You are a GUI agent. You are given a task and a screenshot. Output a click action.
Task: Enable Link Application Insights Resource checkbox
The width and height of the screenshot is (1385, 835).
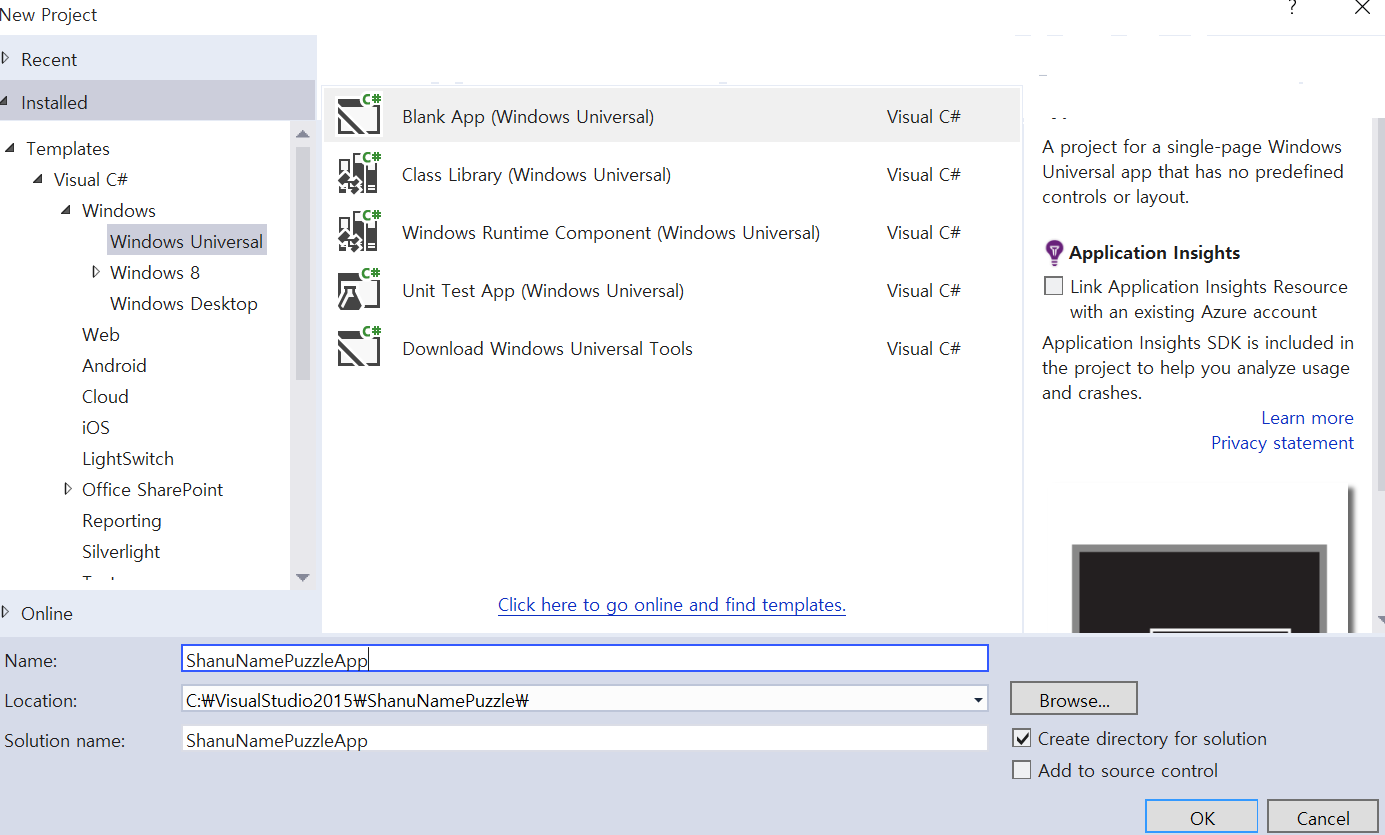point(1053,286)
